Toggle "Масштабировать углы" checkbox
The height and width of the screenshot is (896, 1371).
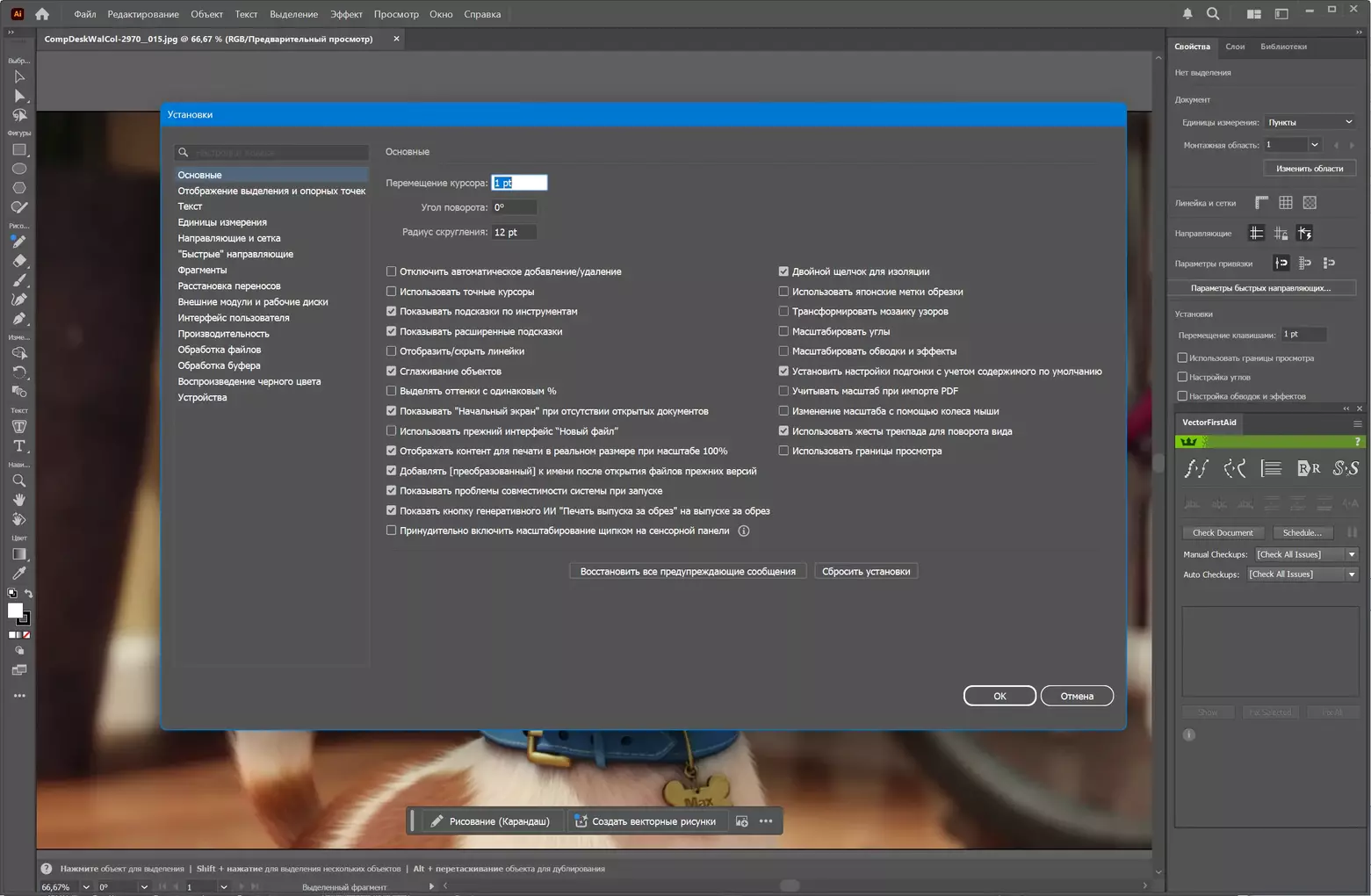(783, 331)
